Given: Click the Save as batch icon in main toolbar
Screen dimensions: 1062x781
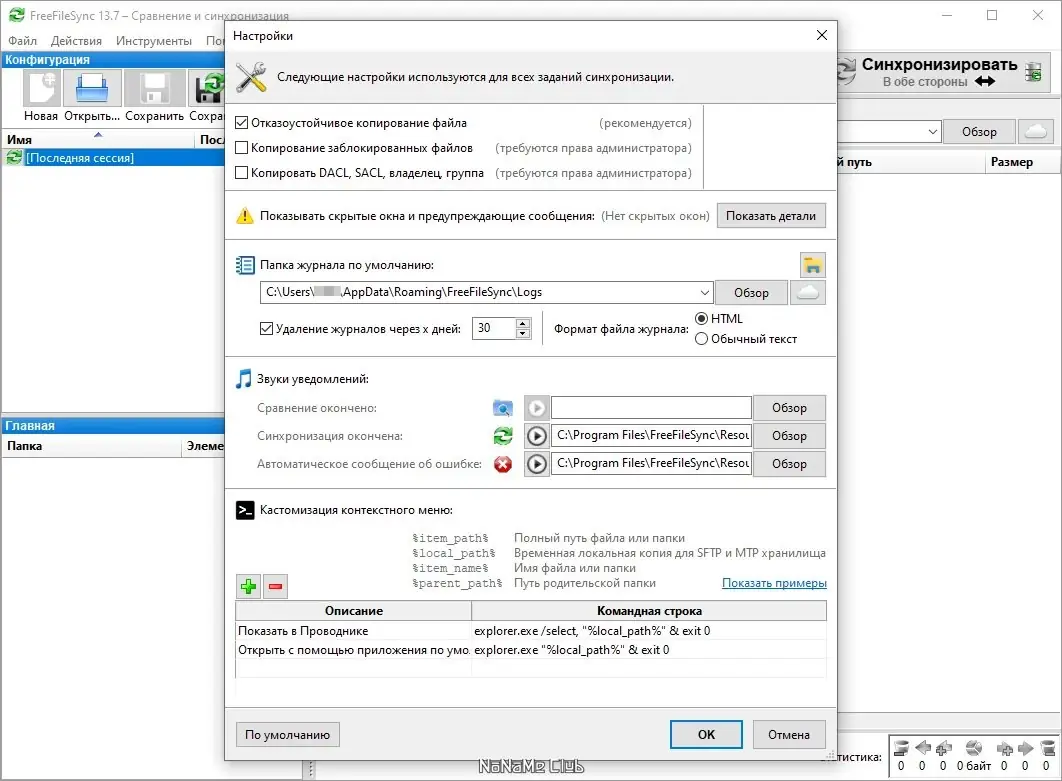Looking at the screenshot, I should tap(209, 88).
